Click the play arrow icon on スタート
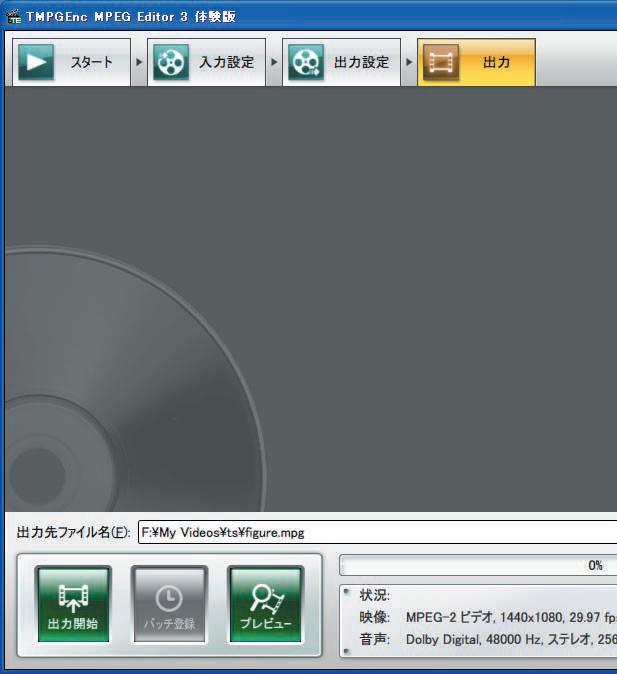The width and height of the screenshot is (617, 674). (36, 62)
